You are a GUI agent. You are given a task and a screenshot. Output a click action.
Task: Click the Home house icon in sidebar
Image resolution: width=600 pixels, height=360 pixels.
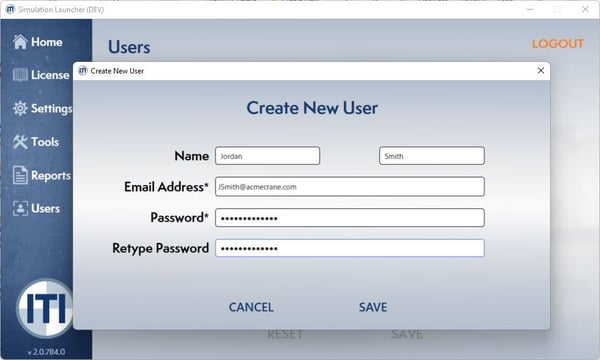click(20, 42)
